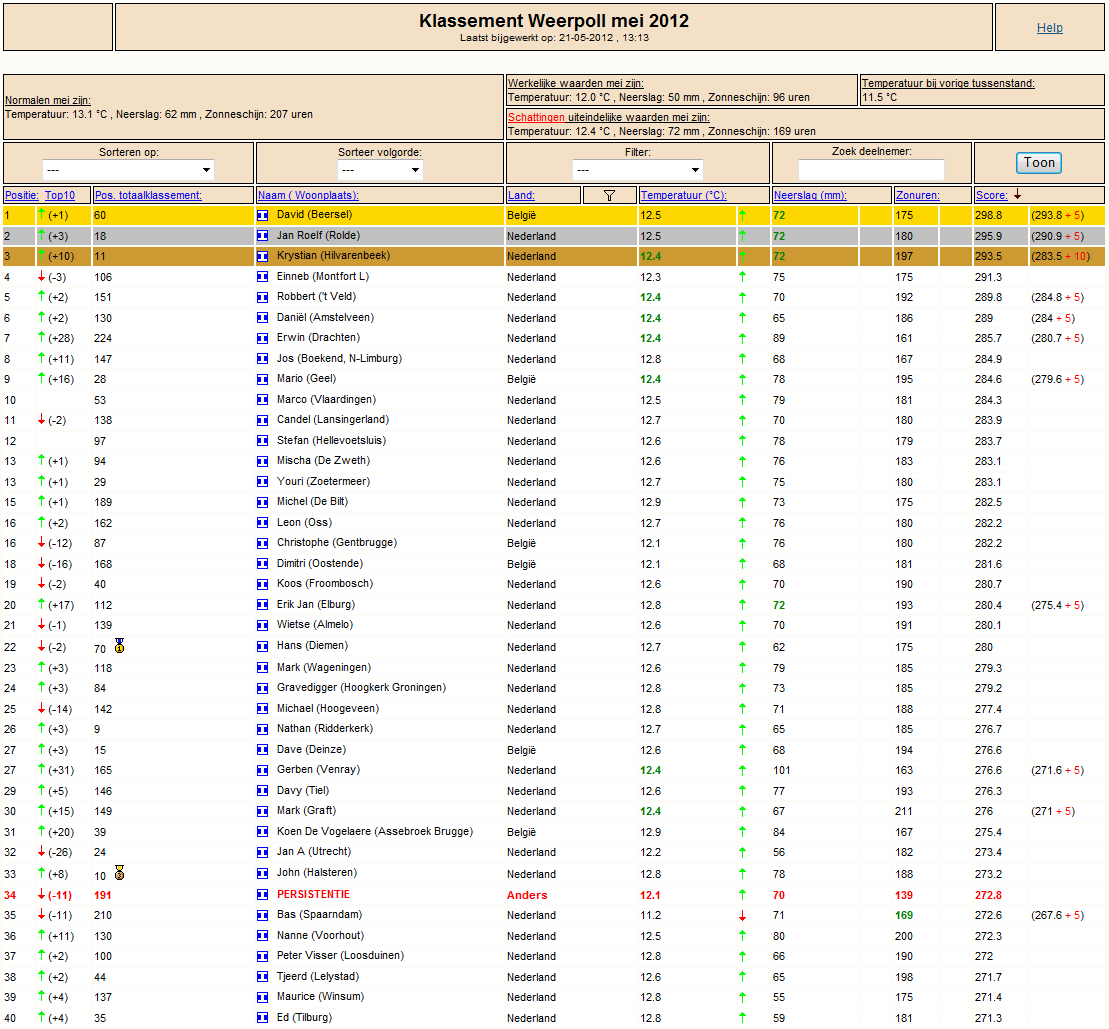Image resolution: width=1109 pixels, height=1029 pixels.
Task: Sort by Positie column header
Action: coord(21,195)
